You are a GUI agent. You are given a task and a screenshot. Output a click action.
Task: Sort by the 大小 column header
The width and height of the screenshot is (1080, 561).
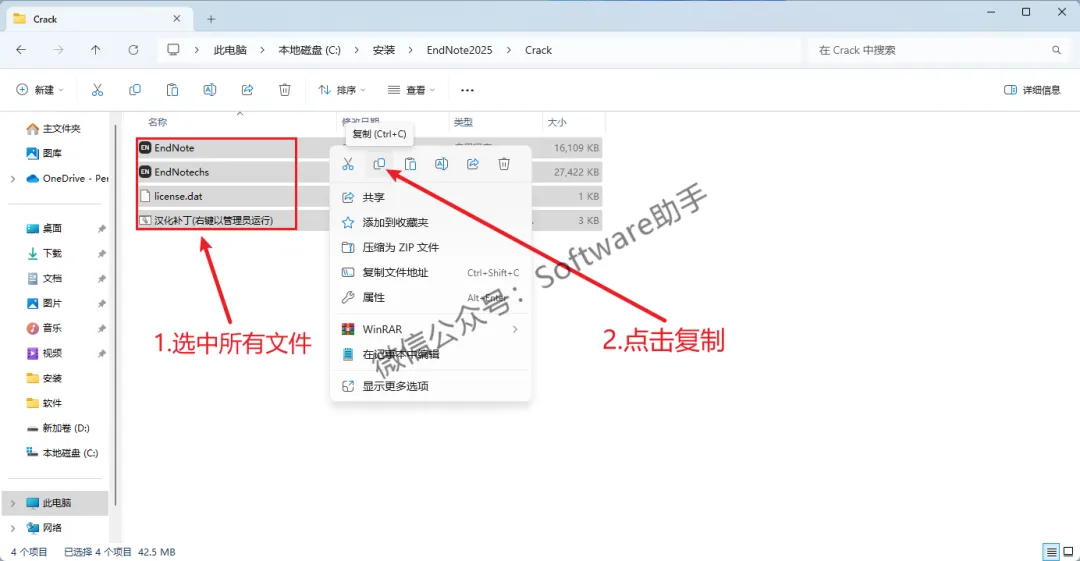[557, 122]
